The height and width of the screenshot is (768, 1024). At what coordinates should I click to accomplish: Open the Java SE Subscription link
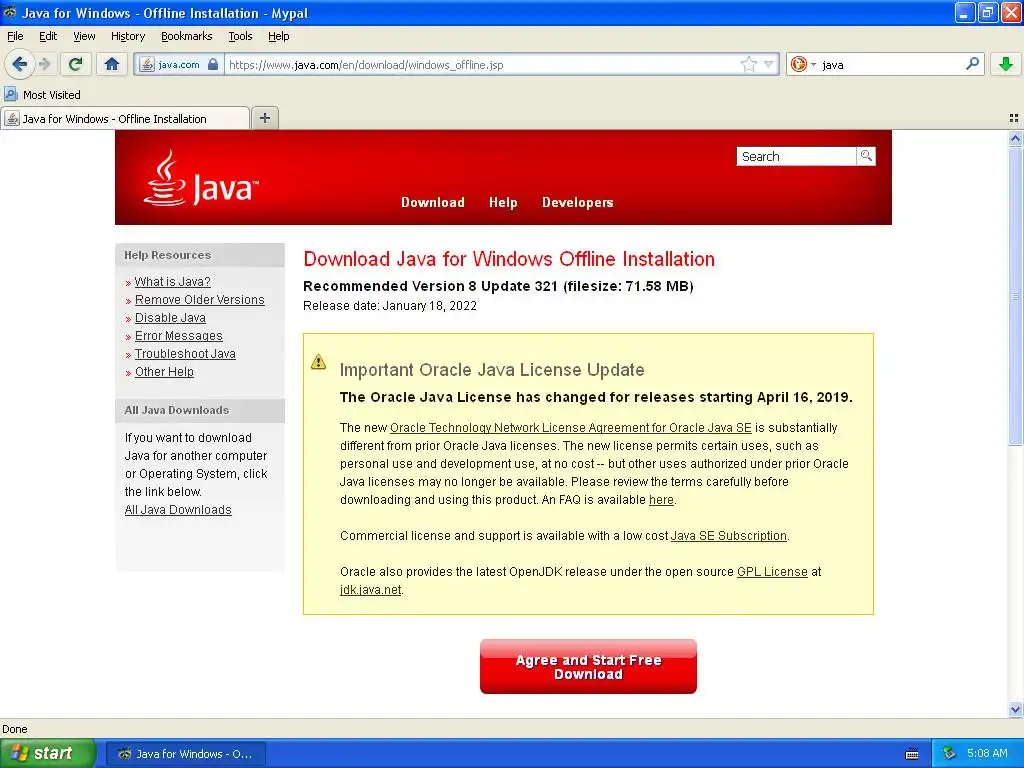click(728, 536)
